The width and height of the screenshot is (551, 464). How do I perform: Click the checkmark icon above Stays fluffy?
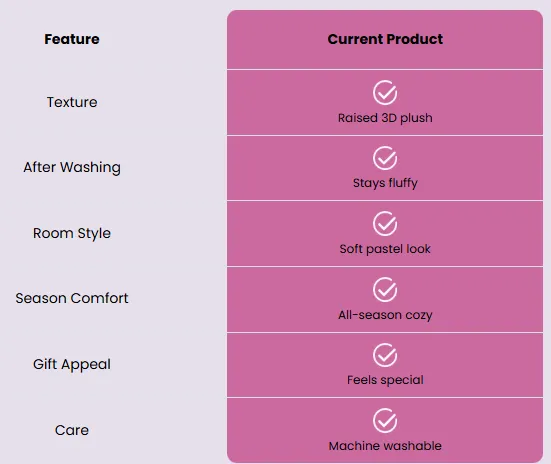(x=385, y=158)
